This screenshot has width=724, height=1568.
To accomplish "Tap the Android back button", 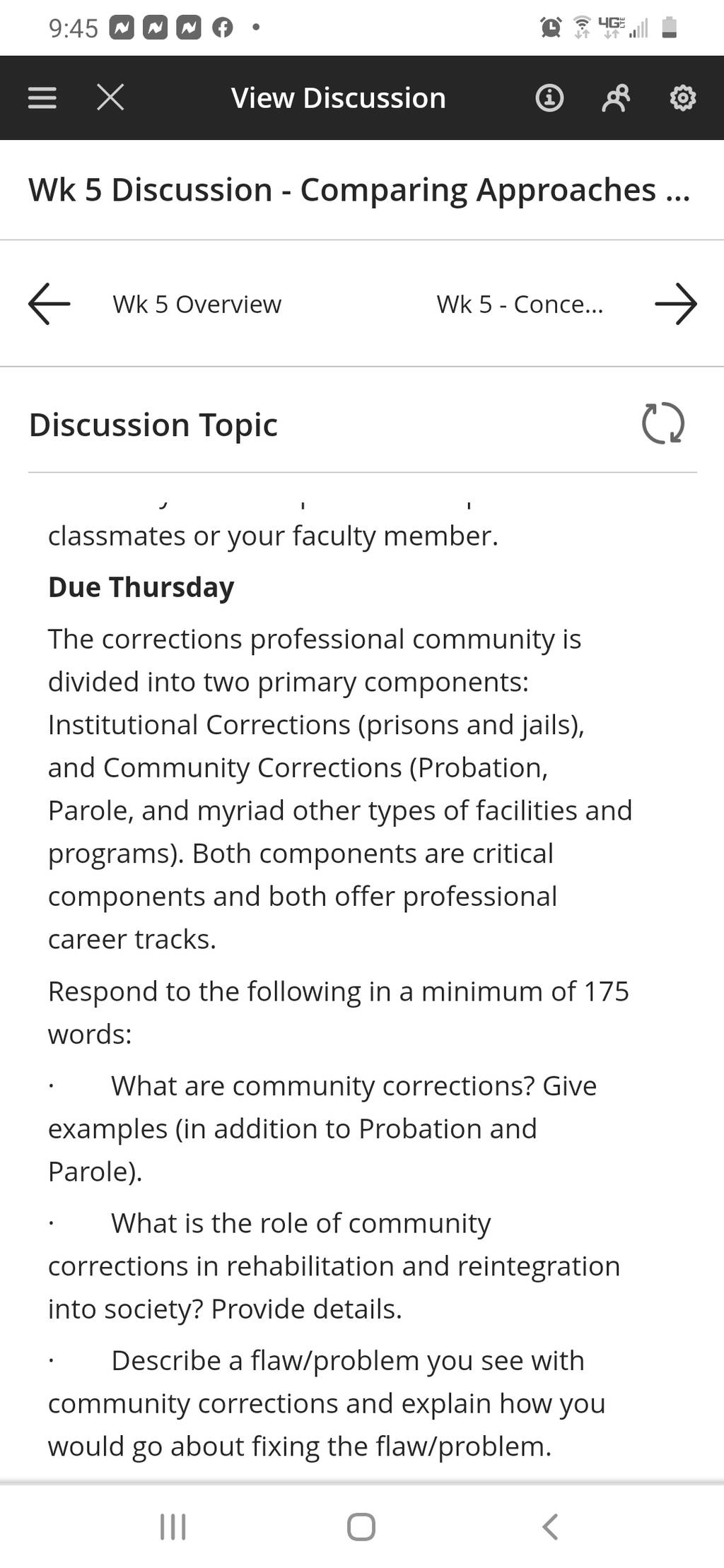I will click(x=549, y=1526).
